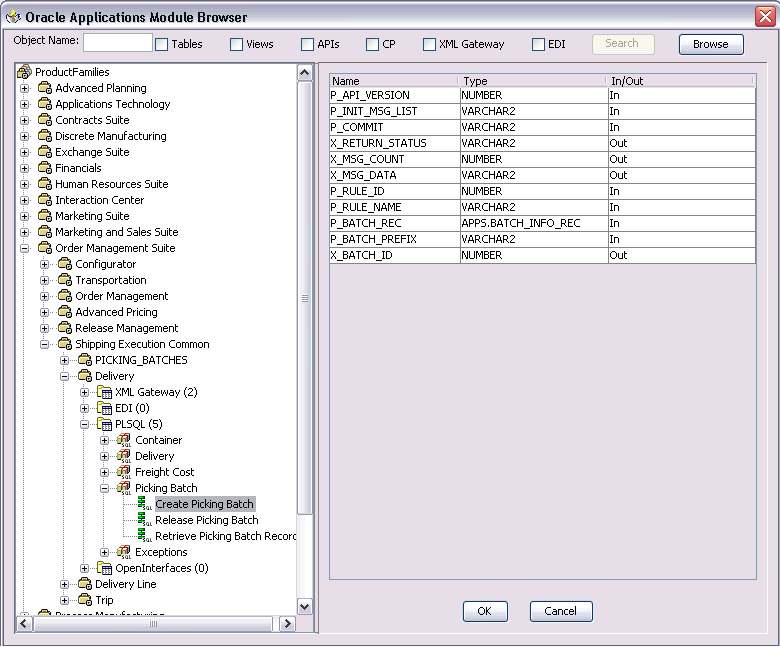Focus the Object Name input field
The height and width of the screenshot is (647, 780).
tap(118, 42)
